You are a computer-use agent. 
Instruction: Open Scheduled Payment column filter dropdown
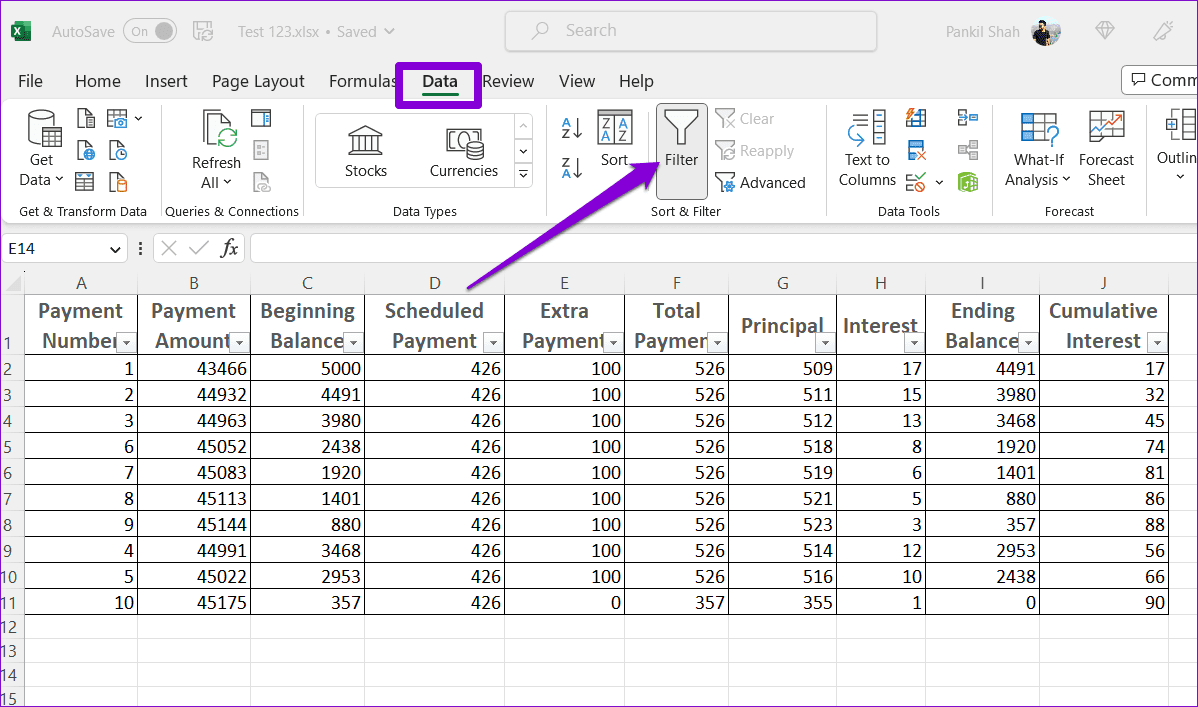click(494, 342)
